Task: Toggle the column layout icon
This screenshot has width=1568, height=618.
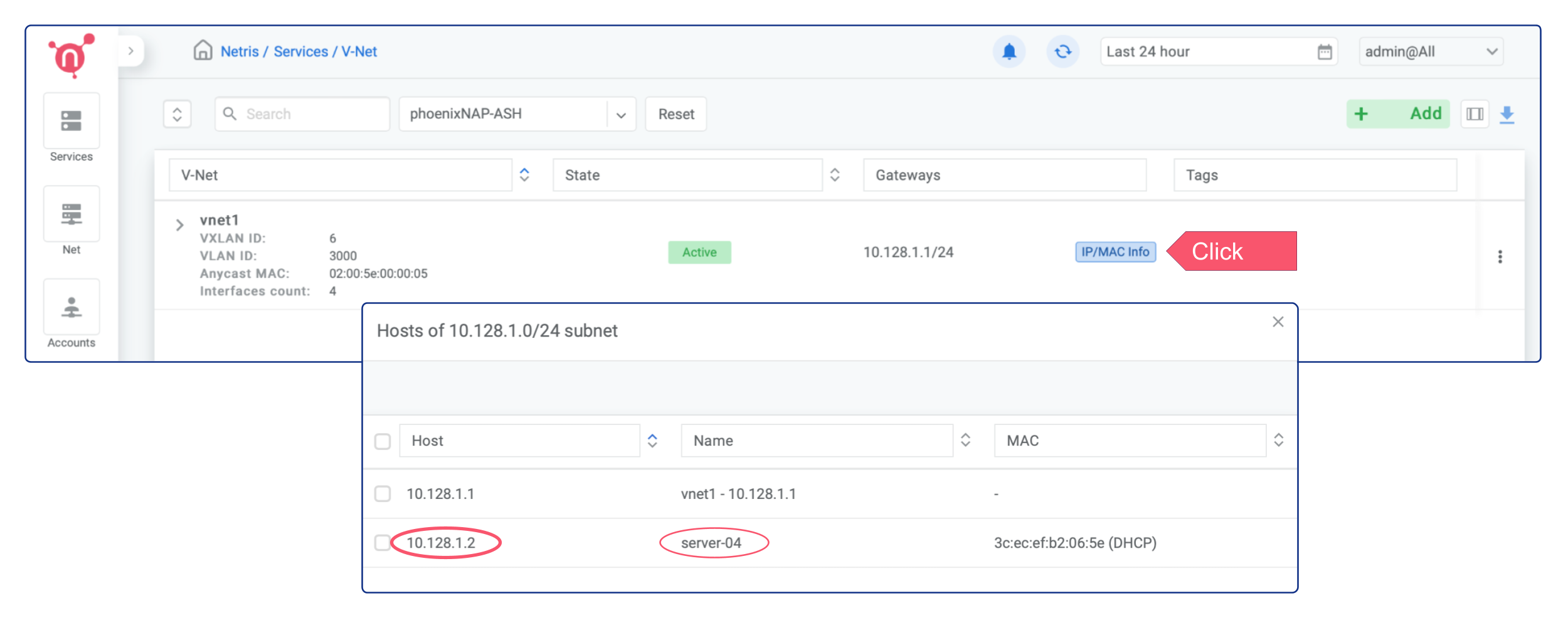Action: click(1475, 114)
